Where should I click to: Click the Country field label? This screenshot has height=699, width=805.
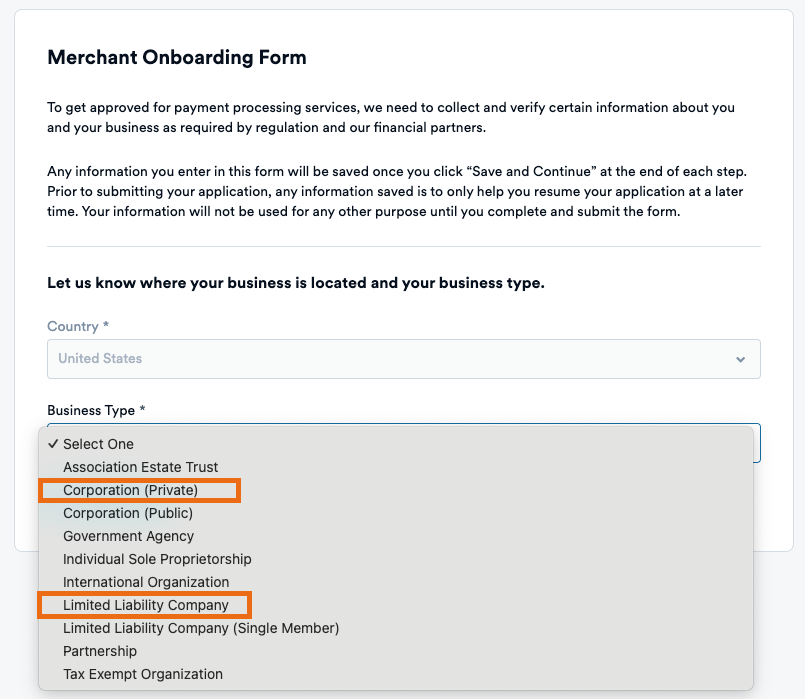point(73,327)
